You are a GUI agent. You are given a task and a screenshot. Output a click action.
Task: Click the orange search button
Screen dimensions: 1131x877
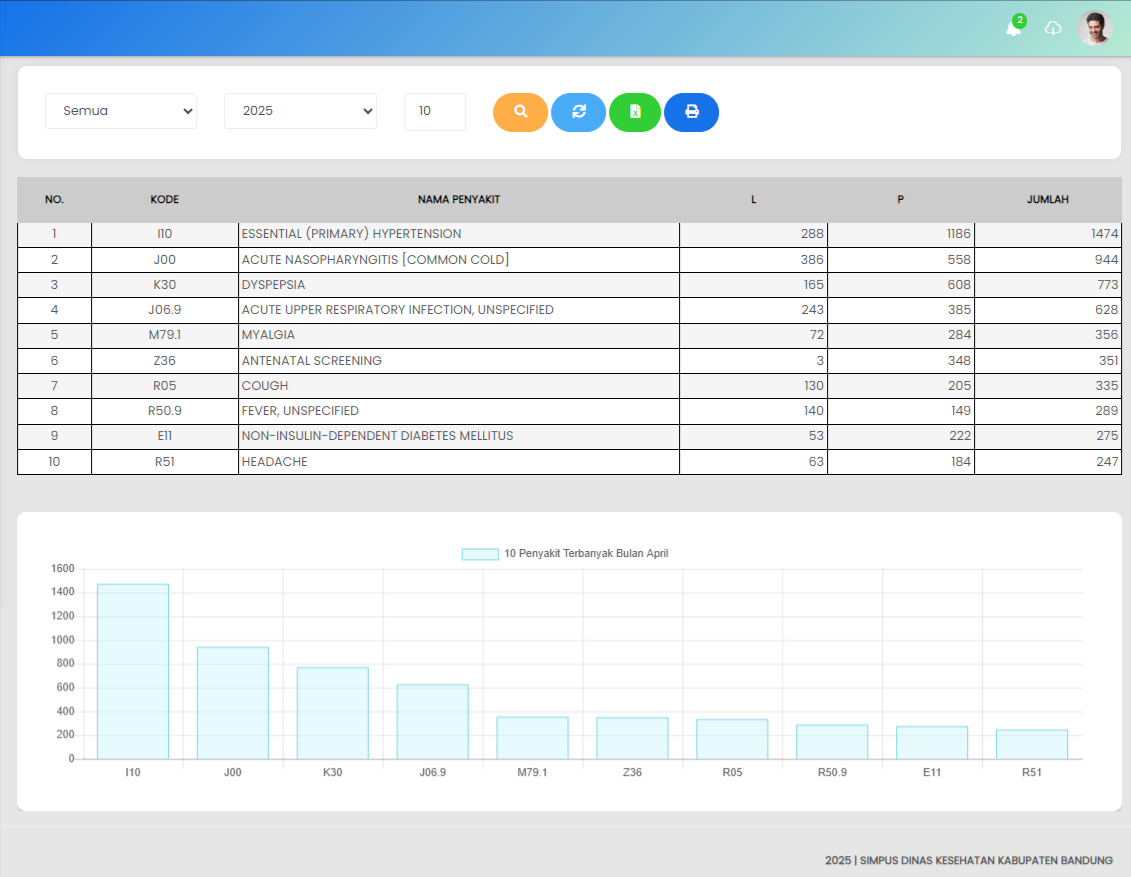(520, 112)
